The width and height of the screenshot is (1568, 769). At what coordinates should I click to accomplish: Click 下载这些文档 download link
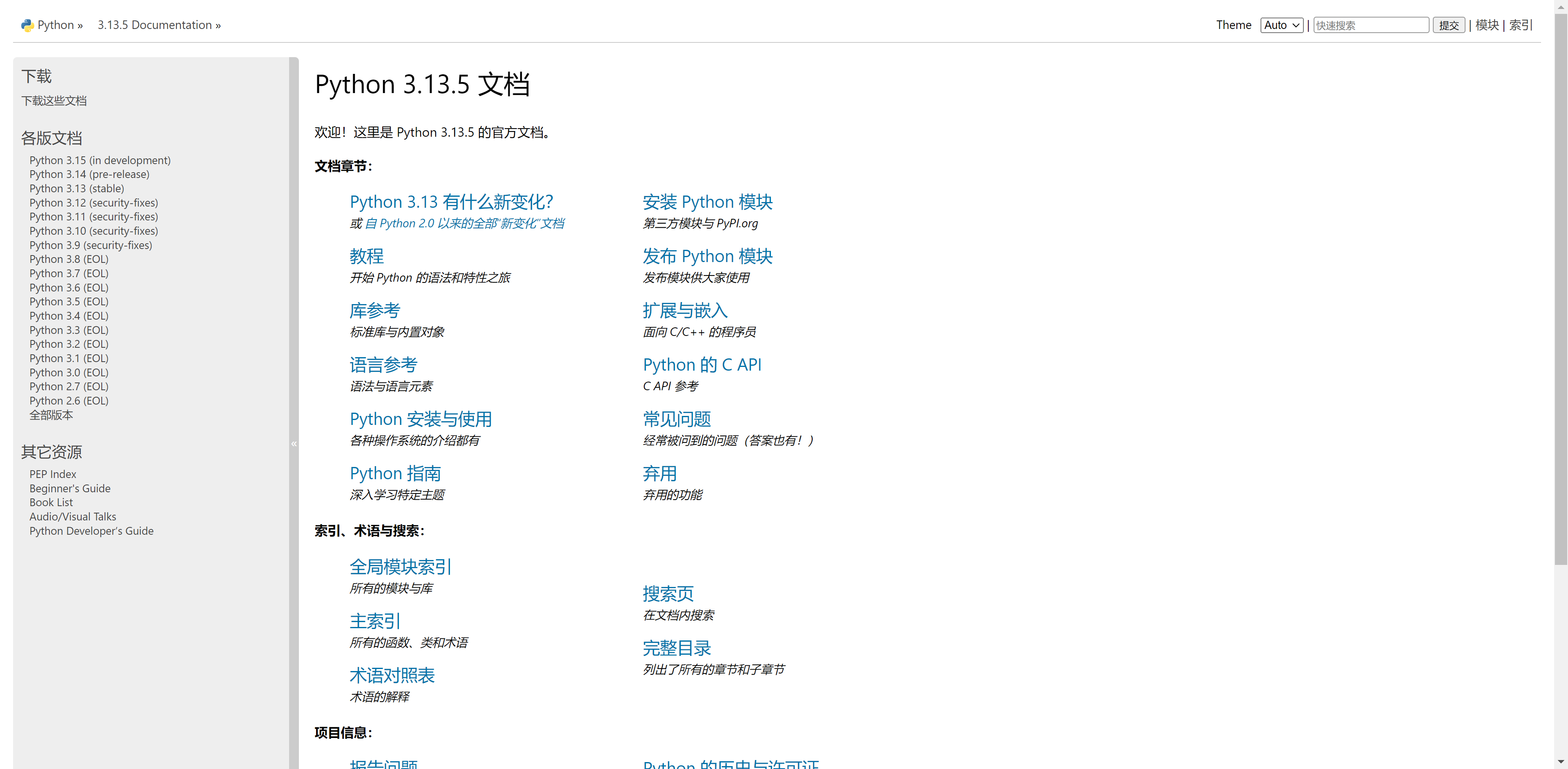54,100
